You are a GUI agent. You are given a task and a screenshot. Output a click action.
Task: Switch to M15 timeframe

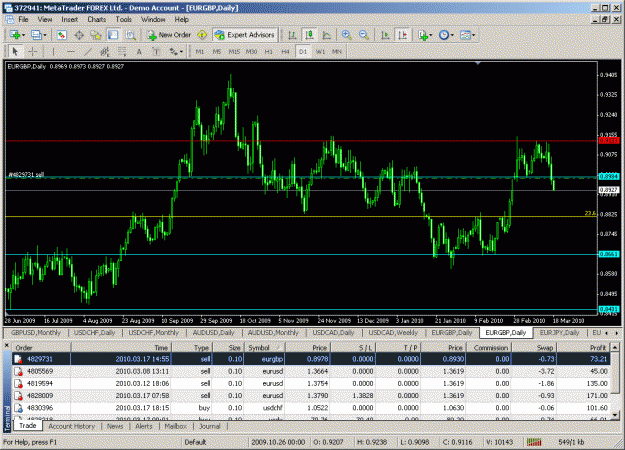tap(234, 51)
